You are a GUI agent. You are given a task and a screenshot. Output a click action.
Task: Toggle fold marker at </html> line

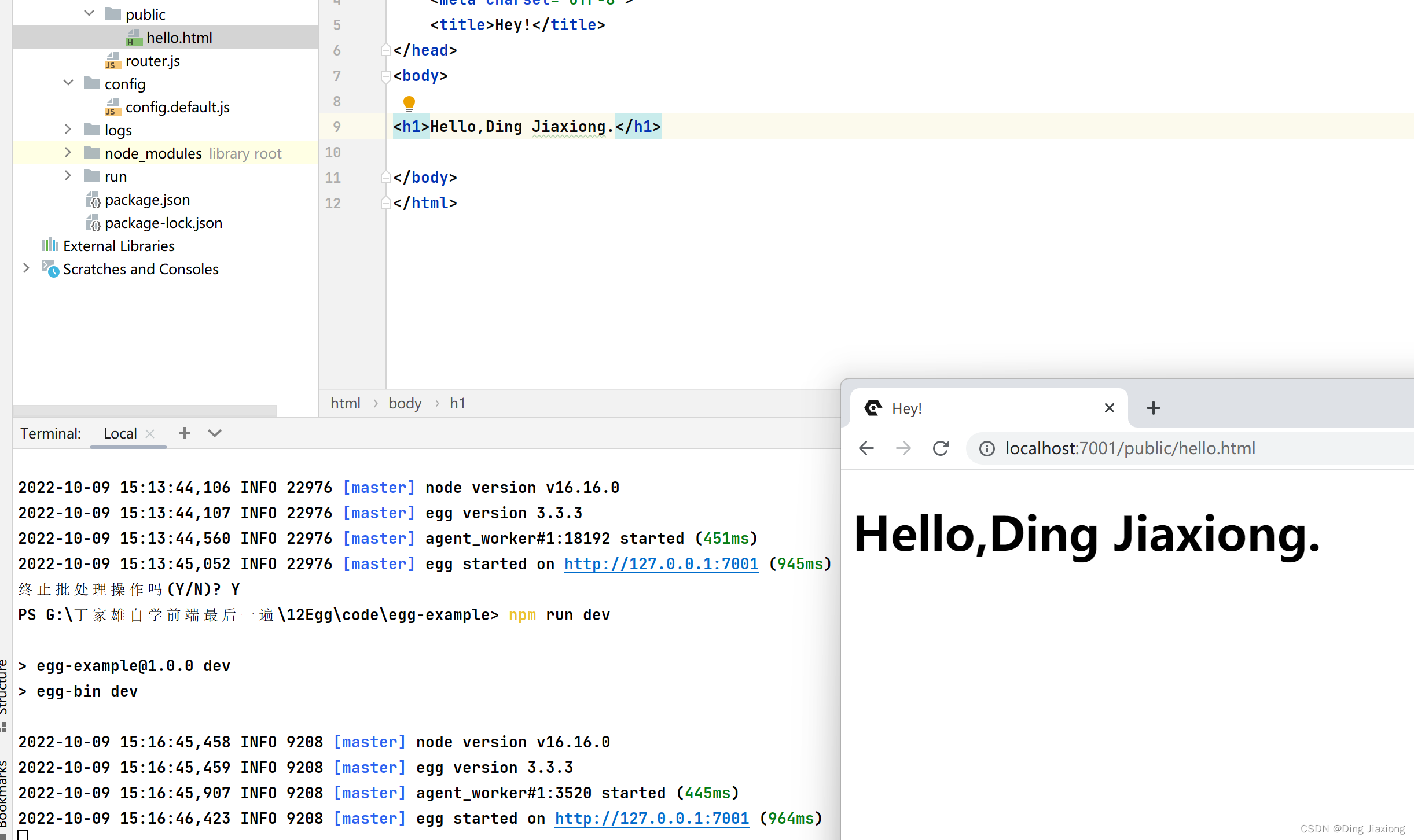[385, 203]
